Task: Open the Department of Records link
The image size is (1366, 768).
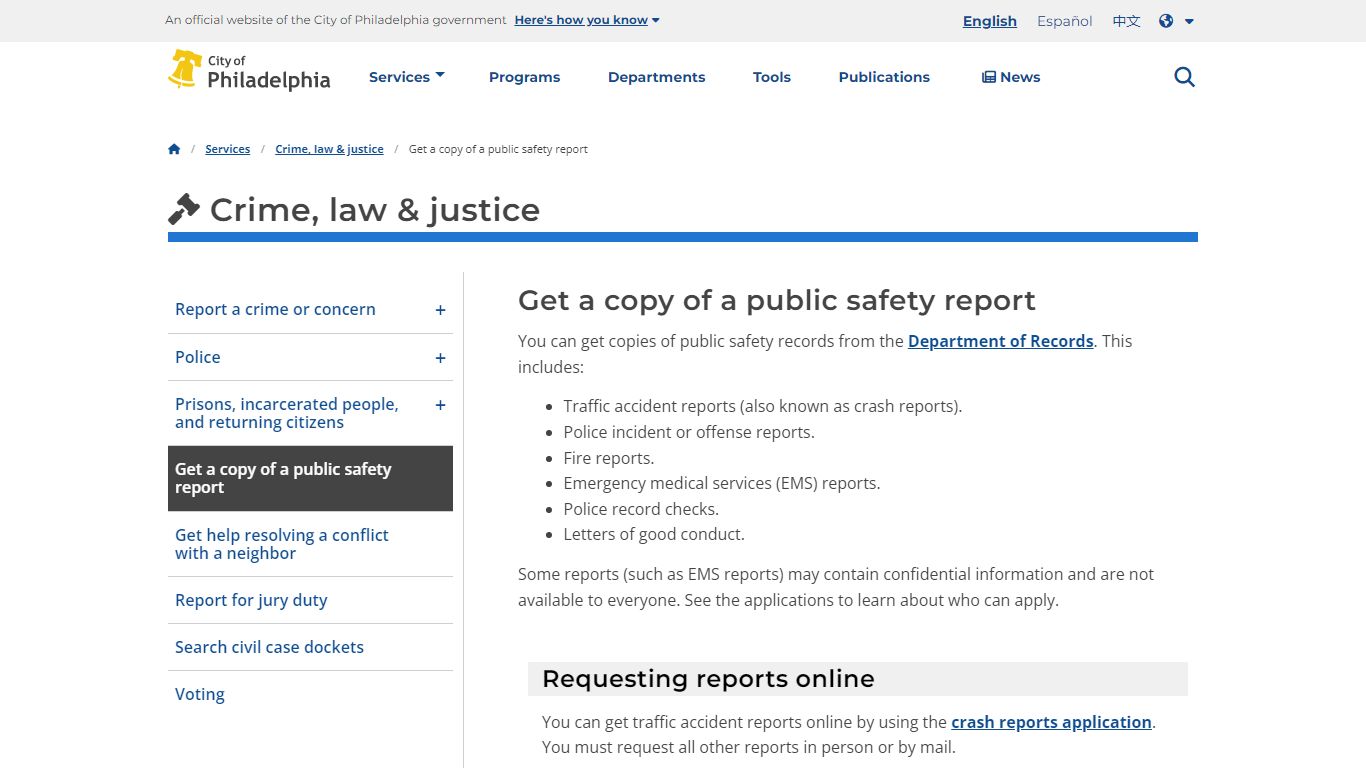Action: [x=1000, y=341]
